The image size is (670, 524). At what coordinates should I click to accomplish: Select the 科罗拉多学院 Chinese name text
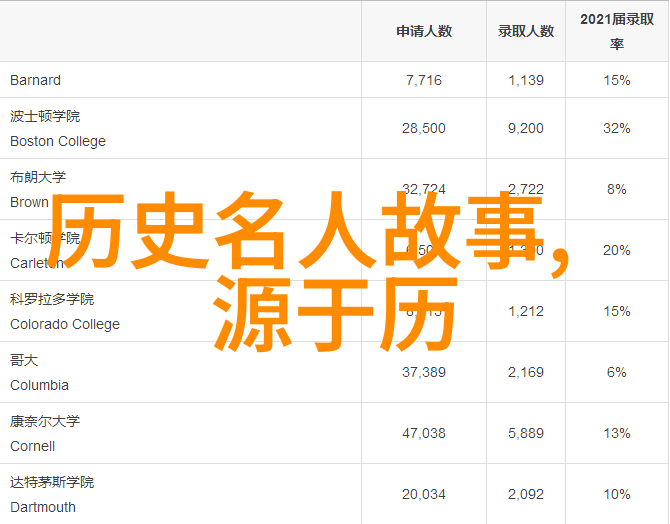pyautogui.click(x=52, y=299)
